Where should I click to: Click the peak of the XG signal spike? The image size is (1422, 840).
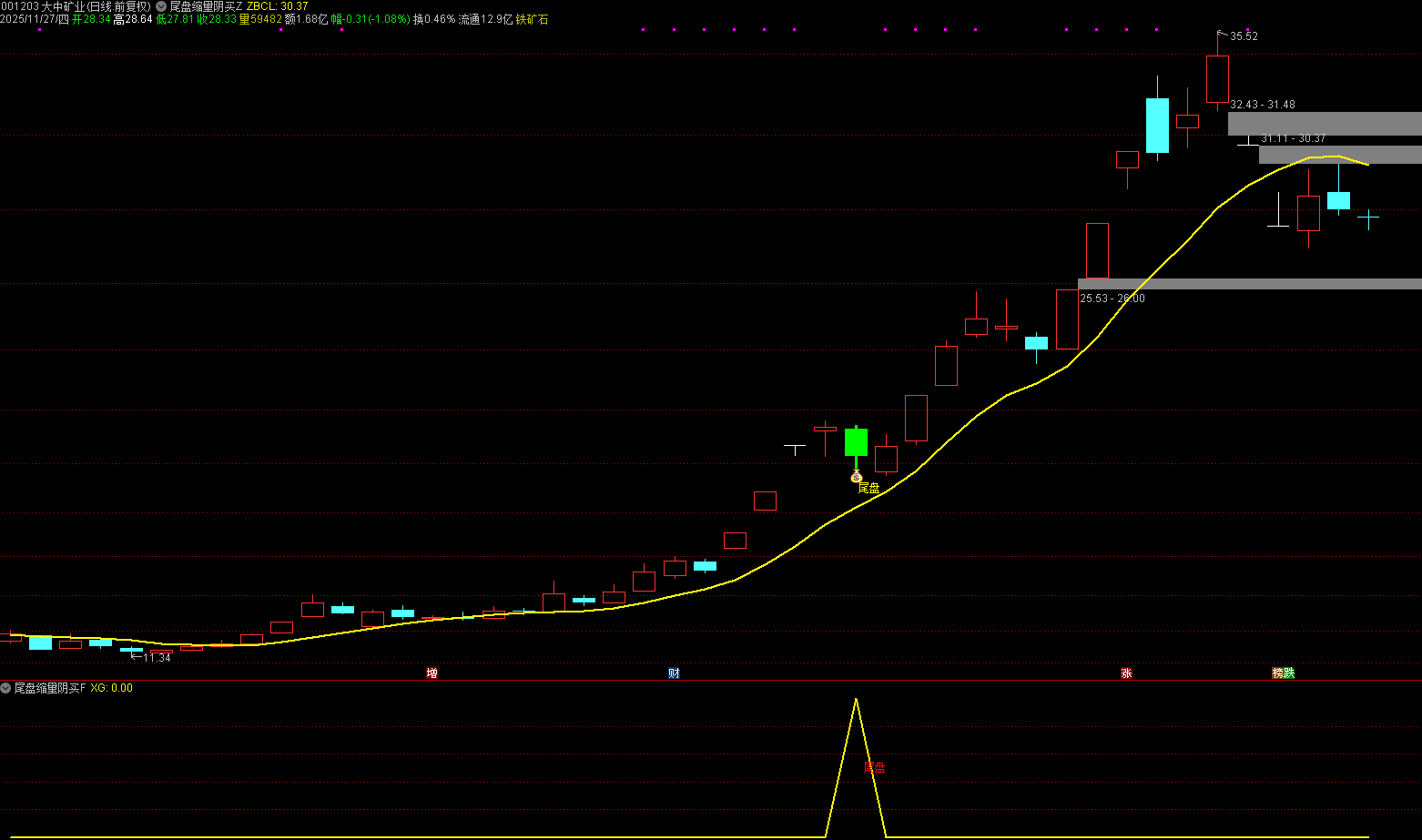coord(856,699)
